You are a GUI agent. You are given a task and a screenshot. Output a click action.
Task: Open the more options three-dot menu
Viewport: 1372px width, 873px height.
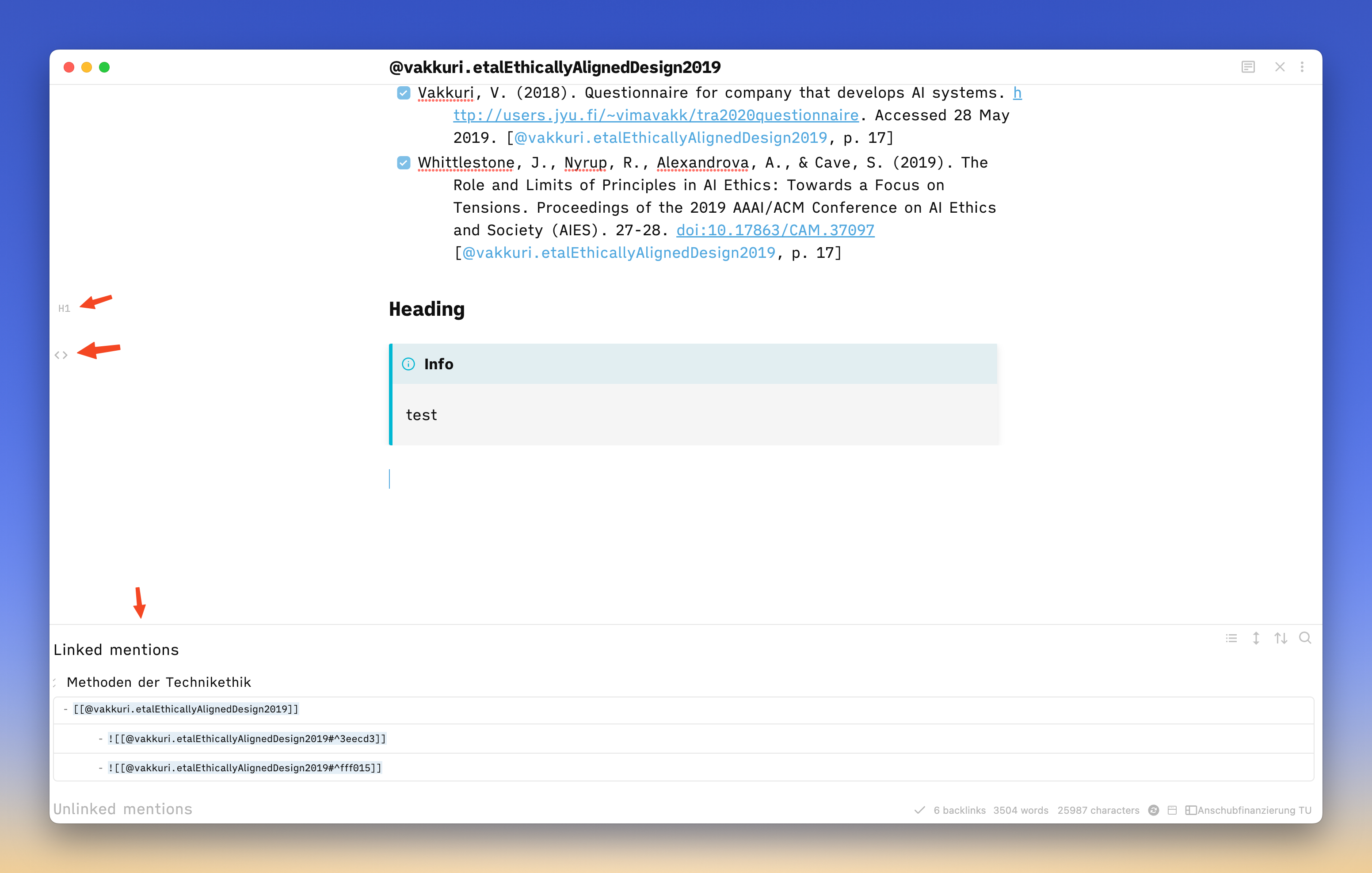point(1302,67)
